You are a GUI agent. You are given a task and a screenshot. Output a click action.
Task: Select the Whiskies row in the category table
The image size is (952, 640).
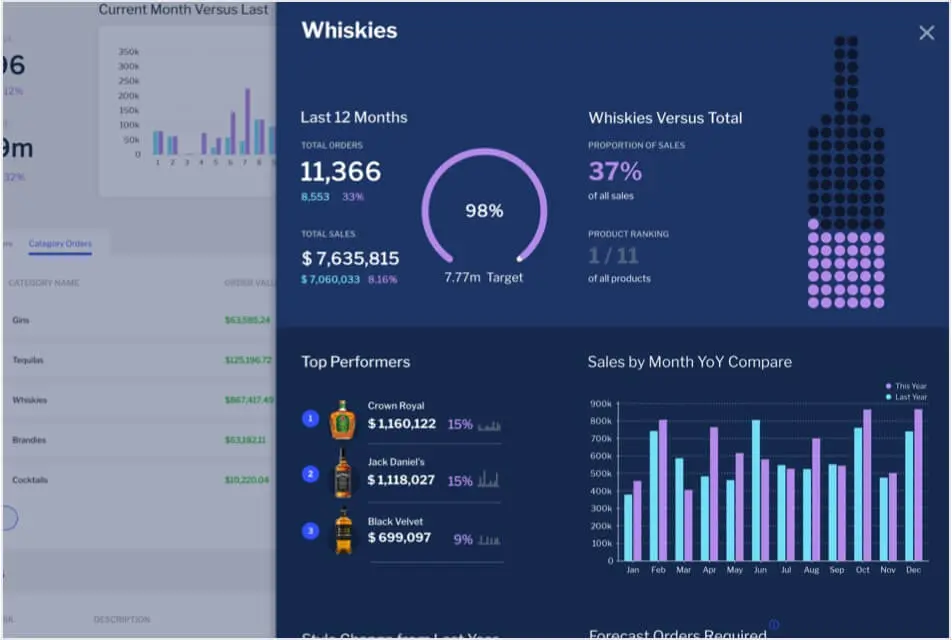click(30, 400)
